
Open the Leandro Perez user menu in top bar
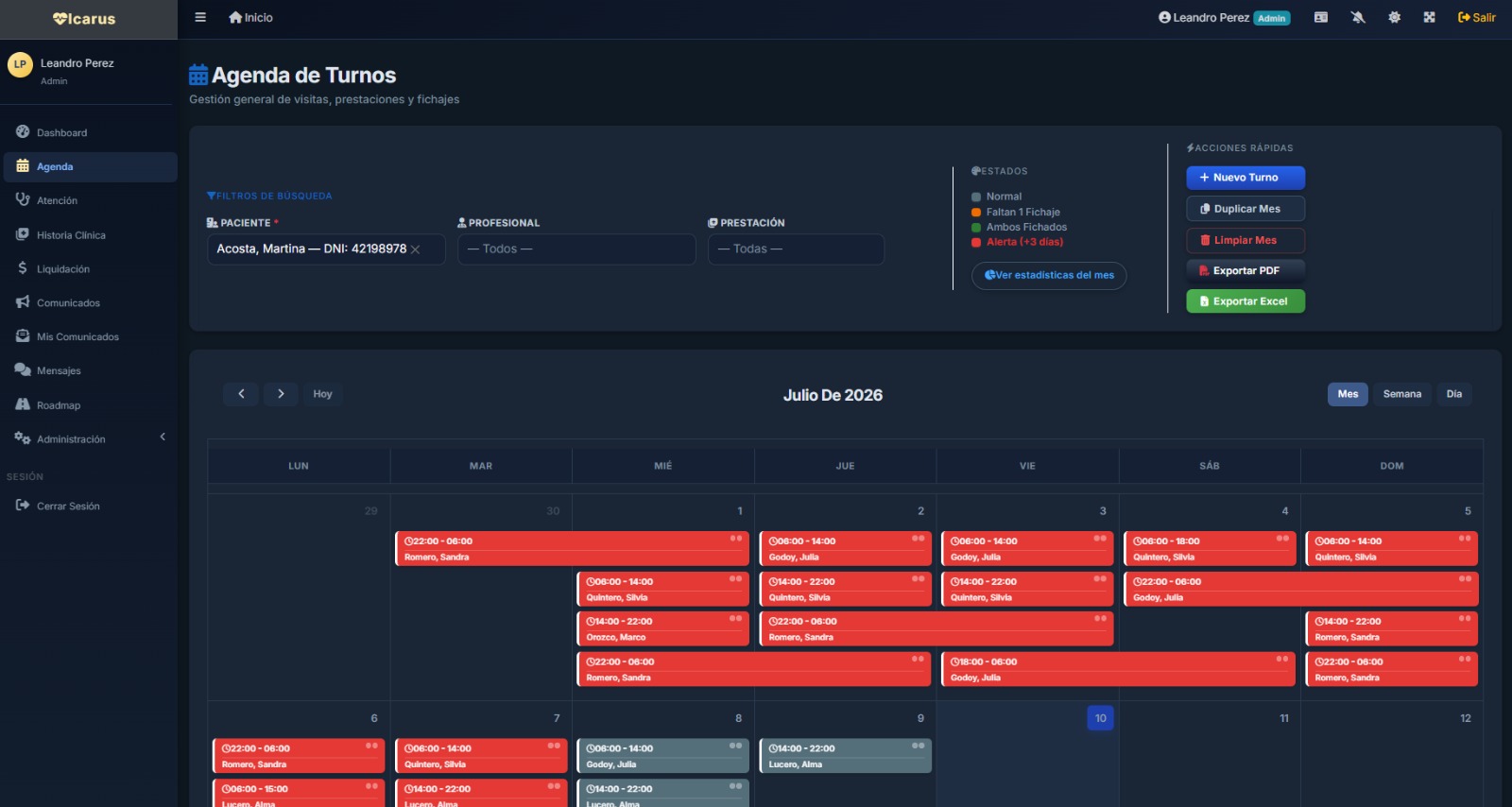1224,17
